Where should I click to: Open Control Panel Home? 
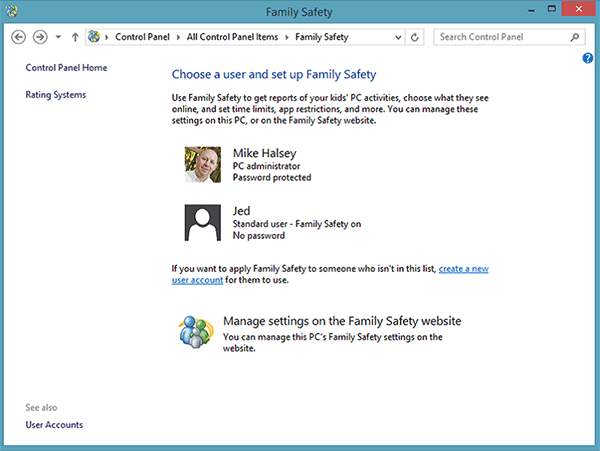pos(66,68)
